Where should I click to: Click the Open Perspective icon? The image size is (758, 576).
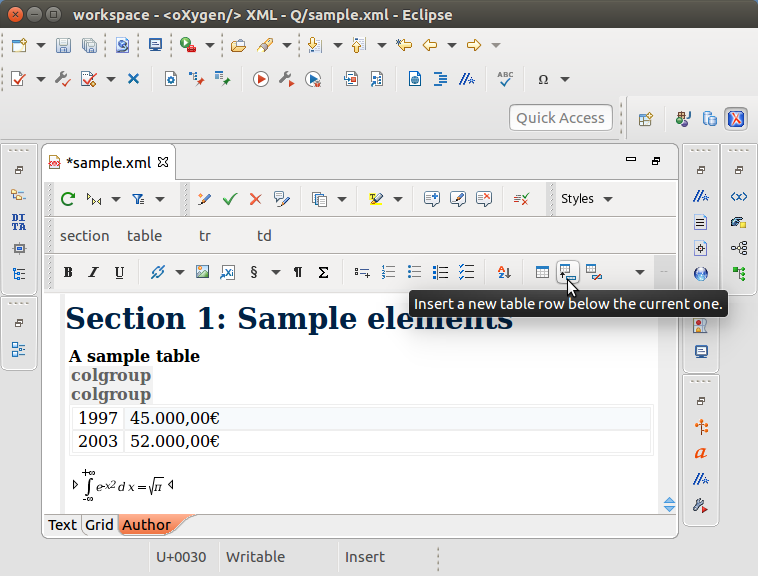(x=646, y=119)
